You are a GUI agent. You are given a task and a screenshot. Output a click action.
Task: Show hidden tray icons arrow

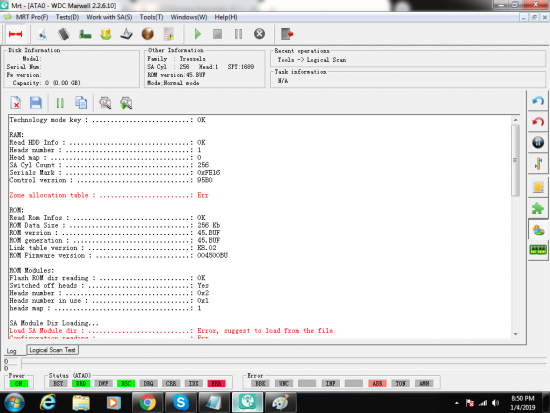tap(457, 403)
